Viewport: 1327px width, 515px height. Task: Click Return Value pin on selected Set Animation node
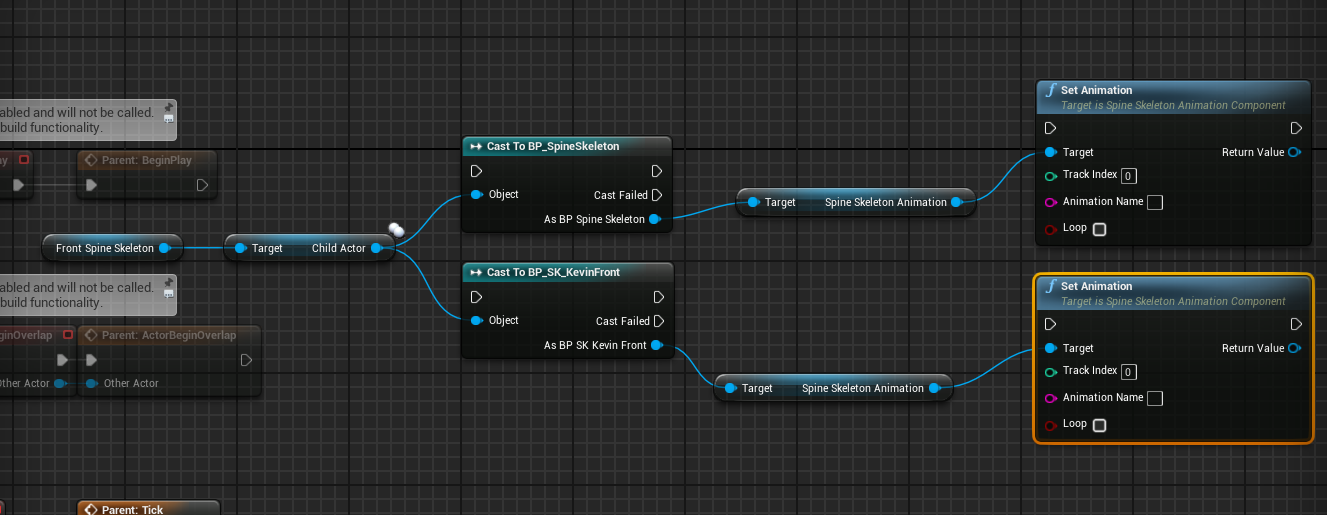tap(1295, 348)
